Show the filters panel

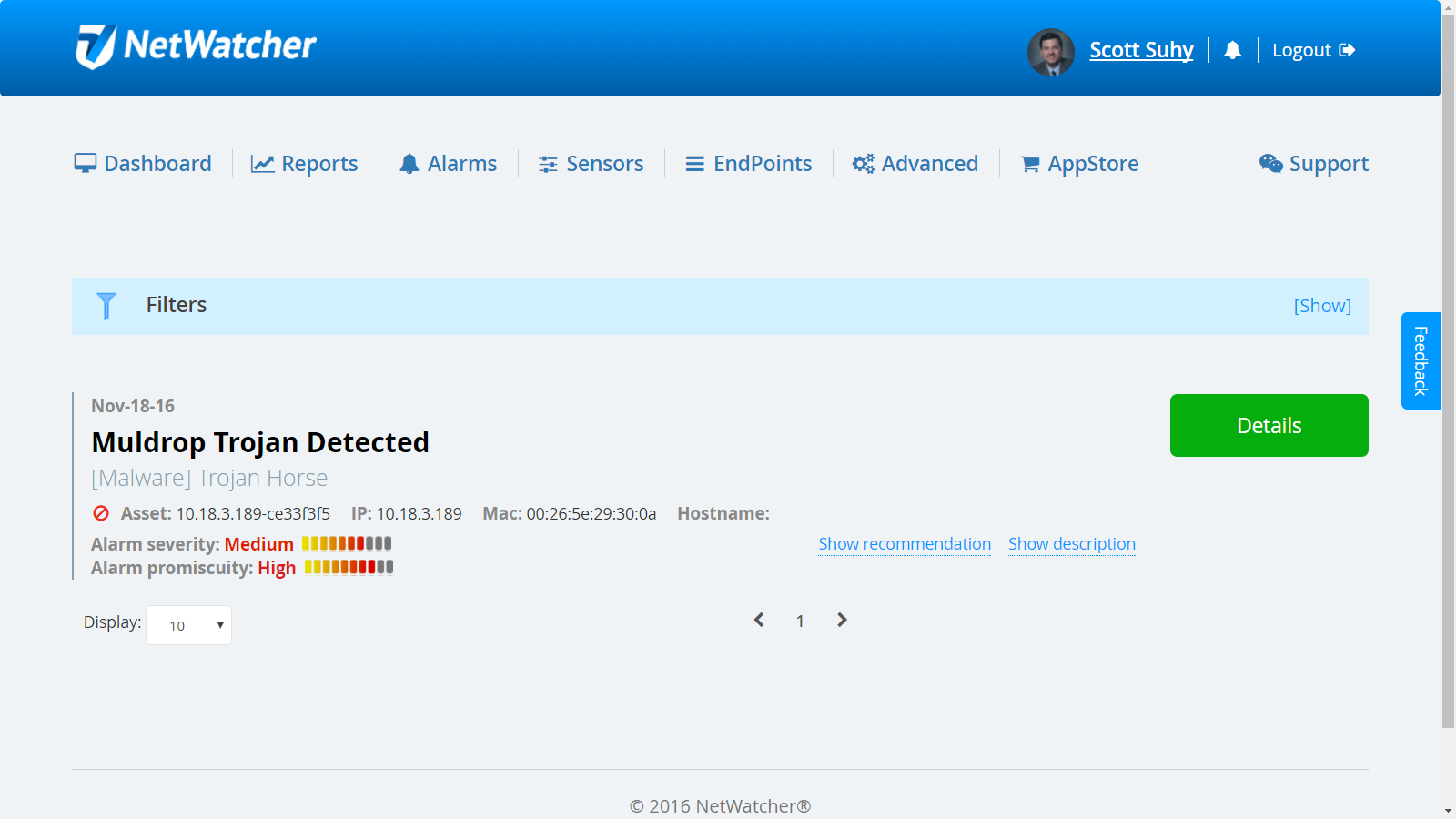[x=1322, y=306]
